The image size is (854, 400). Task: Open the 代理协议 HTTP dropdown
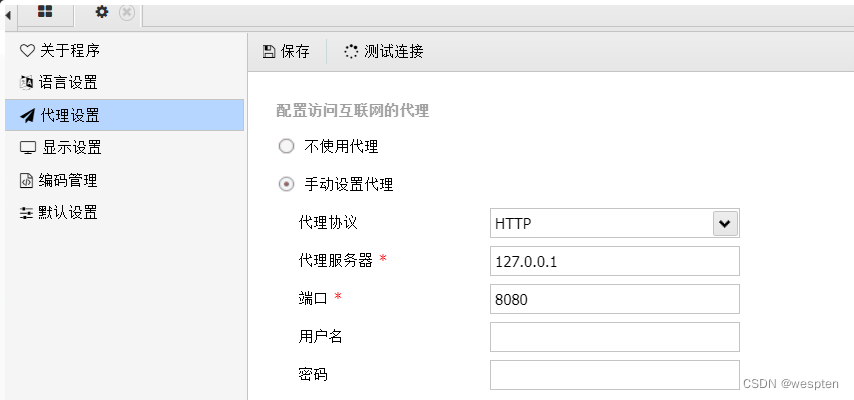(x=725, y=223)
